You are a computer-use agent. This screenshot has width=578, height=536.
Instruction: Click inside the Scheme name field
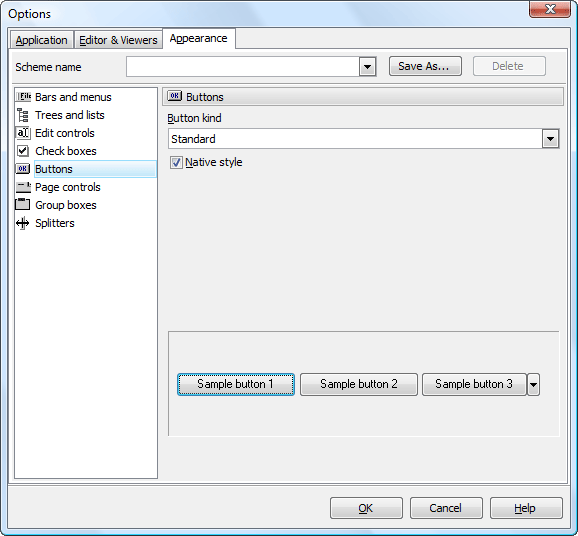[x=243, y=67]
